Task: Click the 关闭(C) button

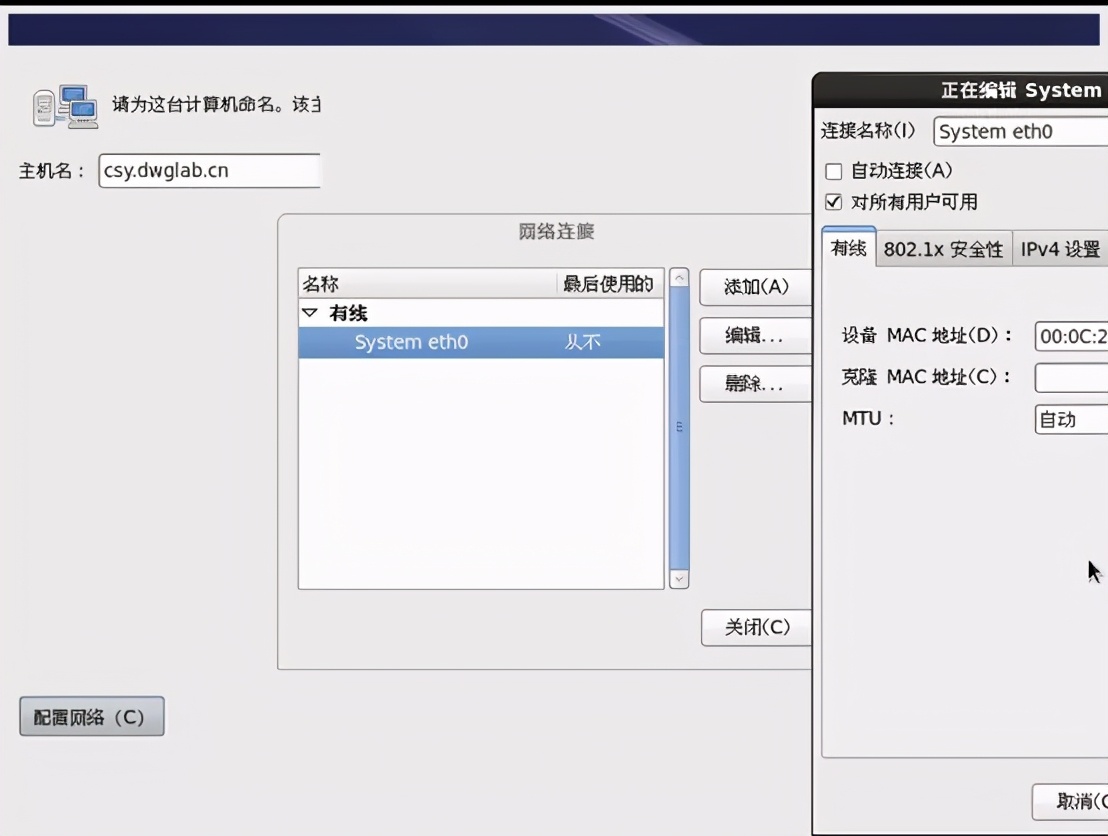Action: [756, 627]
